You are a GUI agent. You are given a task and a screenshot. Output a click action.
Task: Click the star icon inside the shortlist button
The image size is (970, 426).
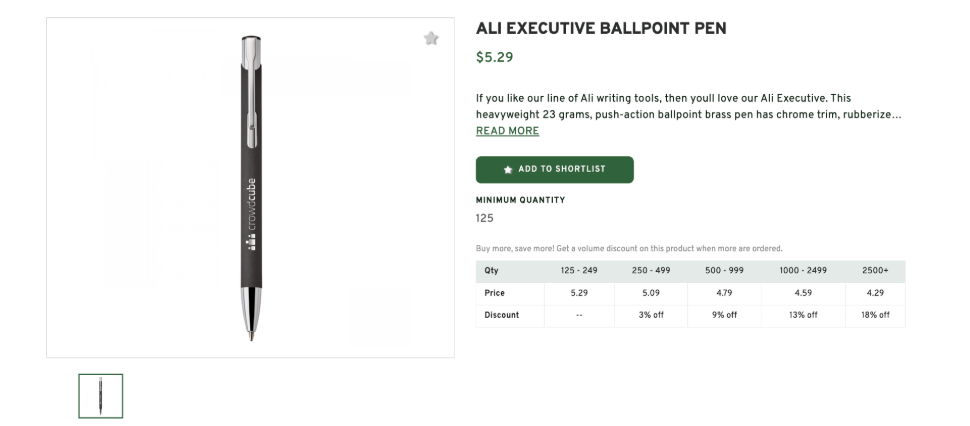[x=508, y=170]
